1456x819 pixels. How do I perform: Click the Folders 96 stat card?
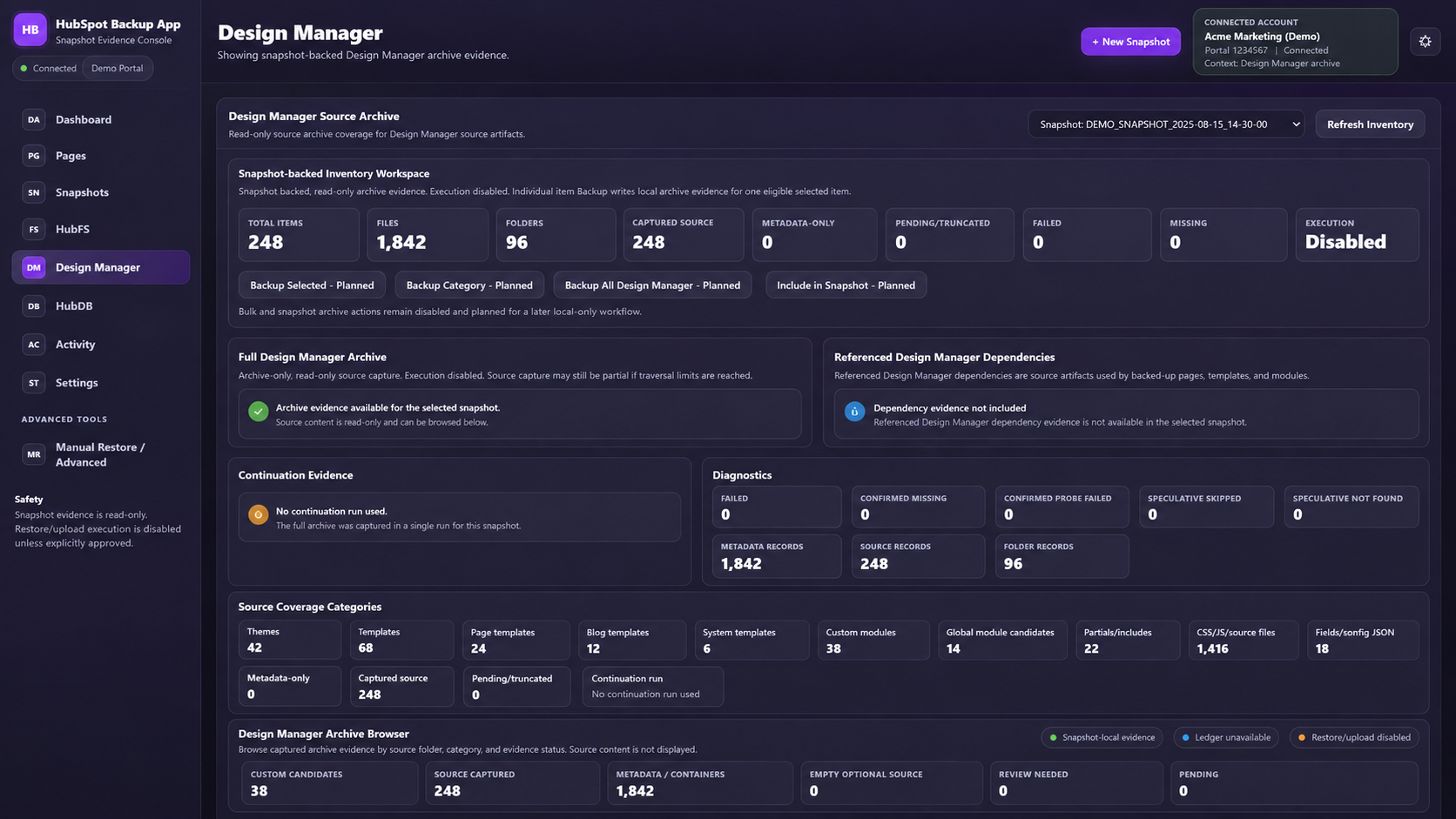coord(556,234)
